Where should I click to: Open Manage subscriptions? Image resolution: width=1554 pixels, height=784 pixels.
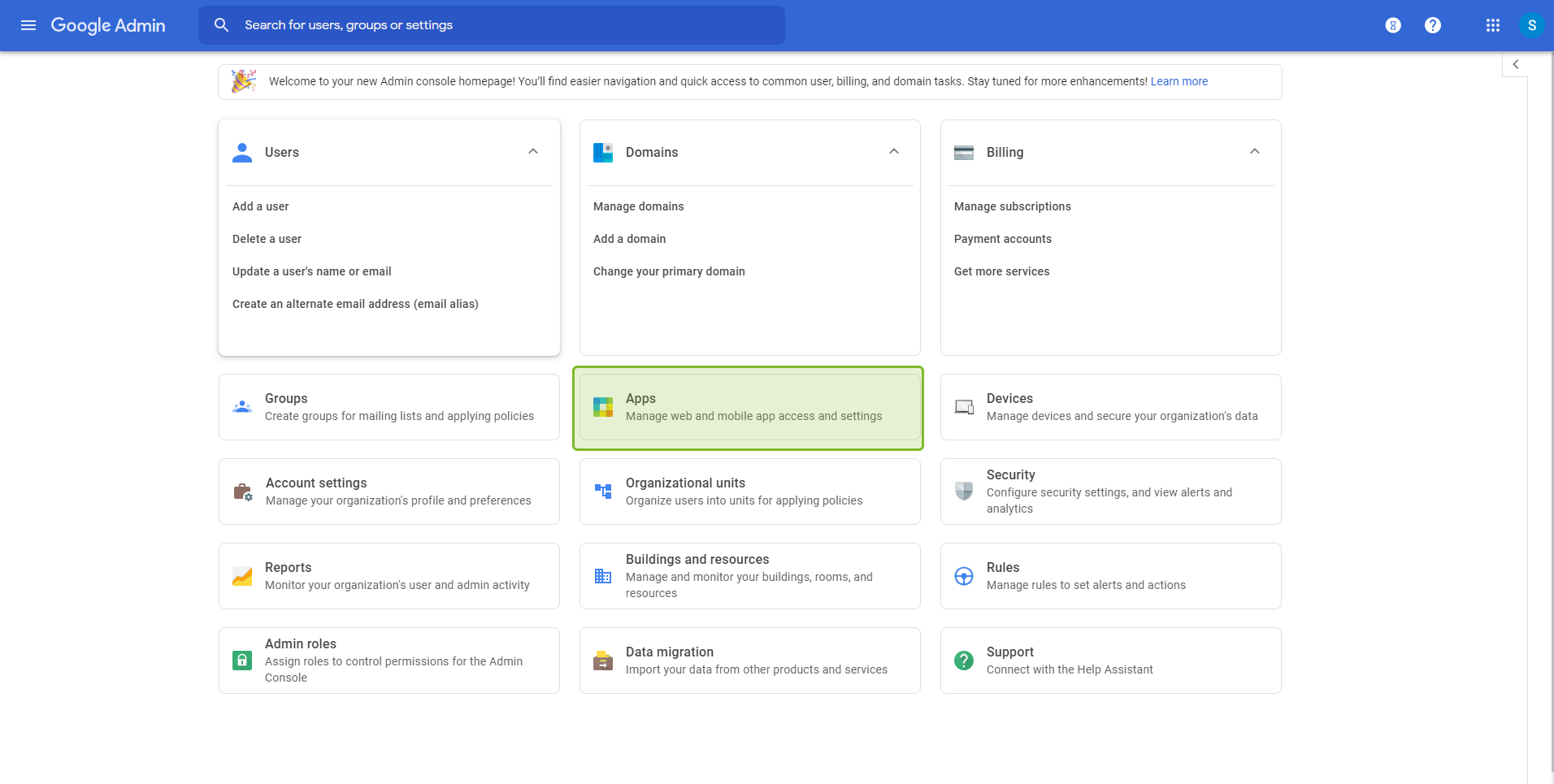[1013, 206]
